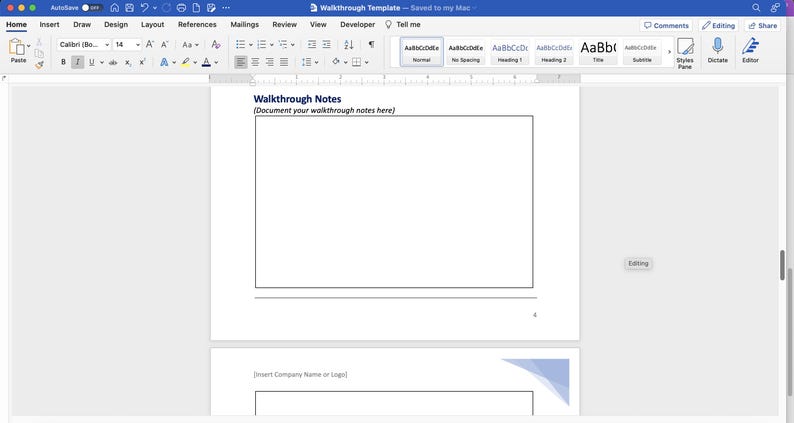Apply the Title style
This screenshot has width=794, height=423.
click(x=598, y=52)
